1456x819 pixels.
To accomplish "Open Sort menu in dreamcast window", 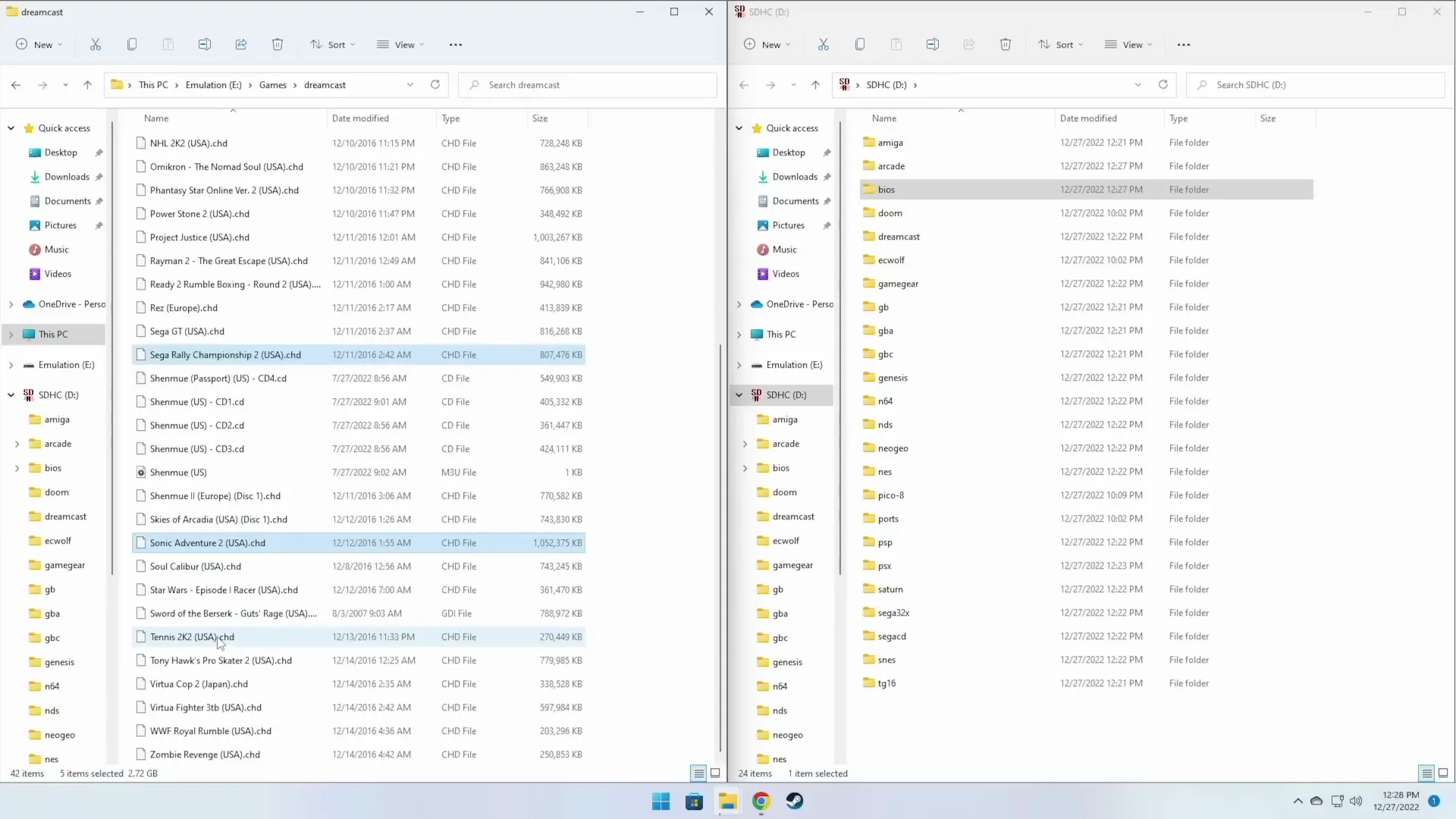I will point(332,45).
